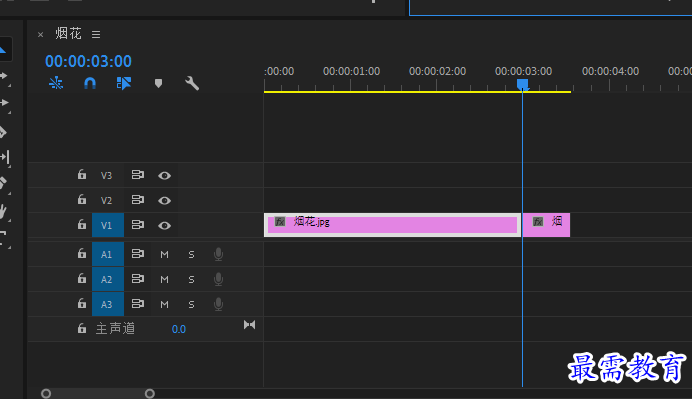Select the 烟花.jpg clip on V1
Viewport: 692px width, 399px height.
[392, 225]
